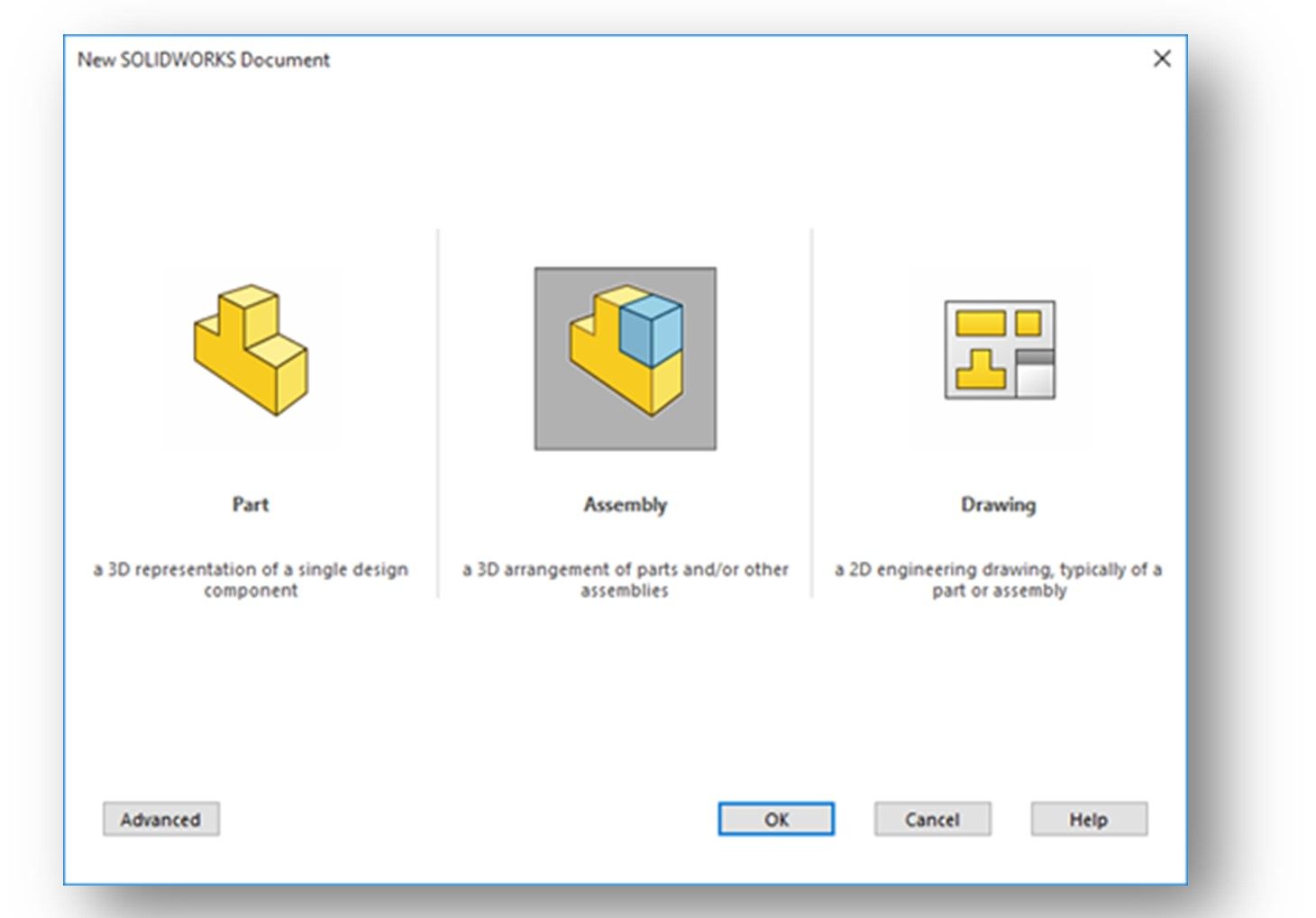
Task: Click "a 3D arrangement of parts and/or other assemblies"
Action: coord(626,580)
